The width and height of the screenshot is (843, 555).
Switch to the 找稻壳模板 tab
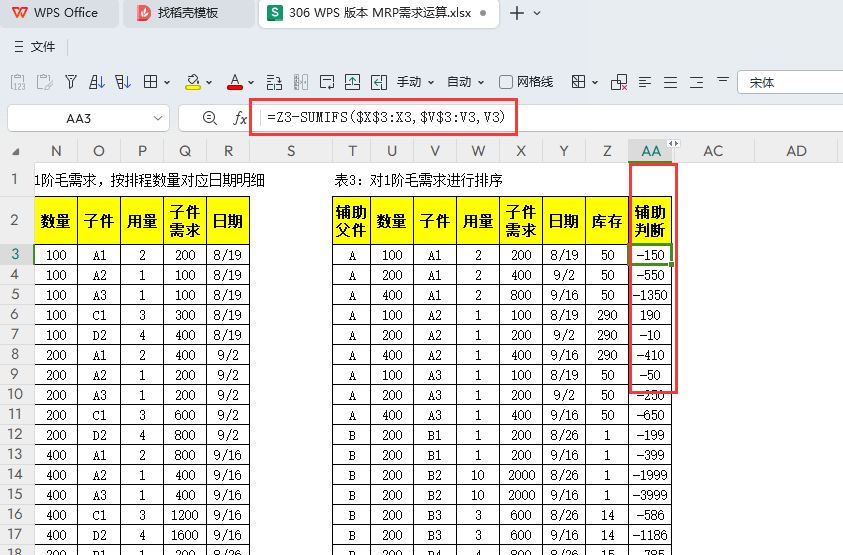[x=188, y=13]
